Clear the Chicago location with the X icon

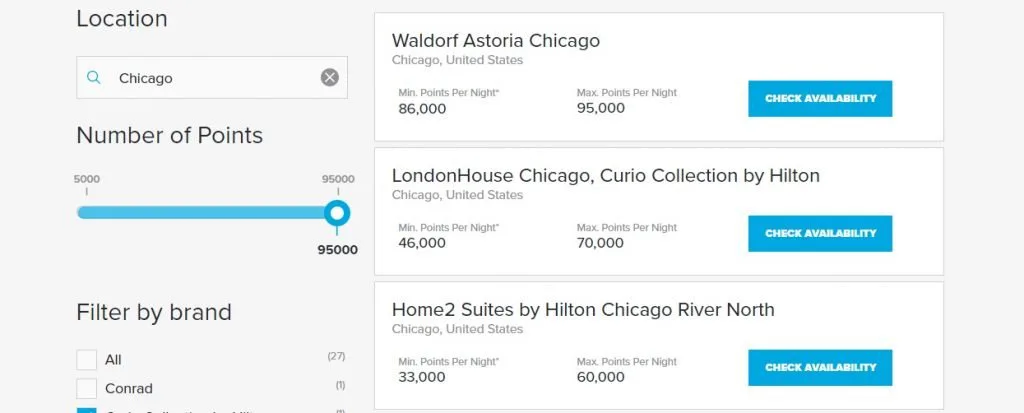330,78
